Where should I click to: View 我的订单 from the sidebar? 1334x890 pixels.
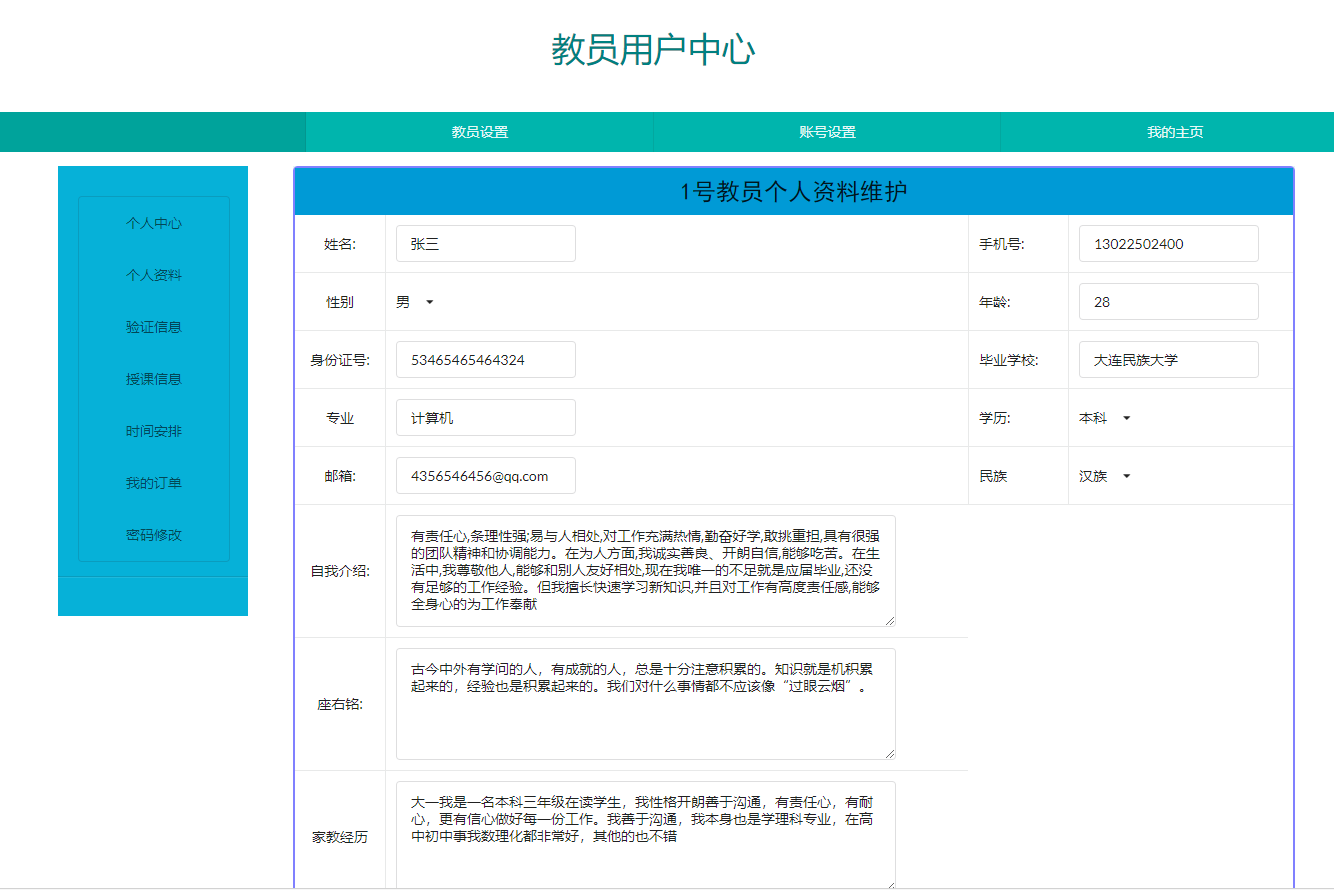pos(152,483)
